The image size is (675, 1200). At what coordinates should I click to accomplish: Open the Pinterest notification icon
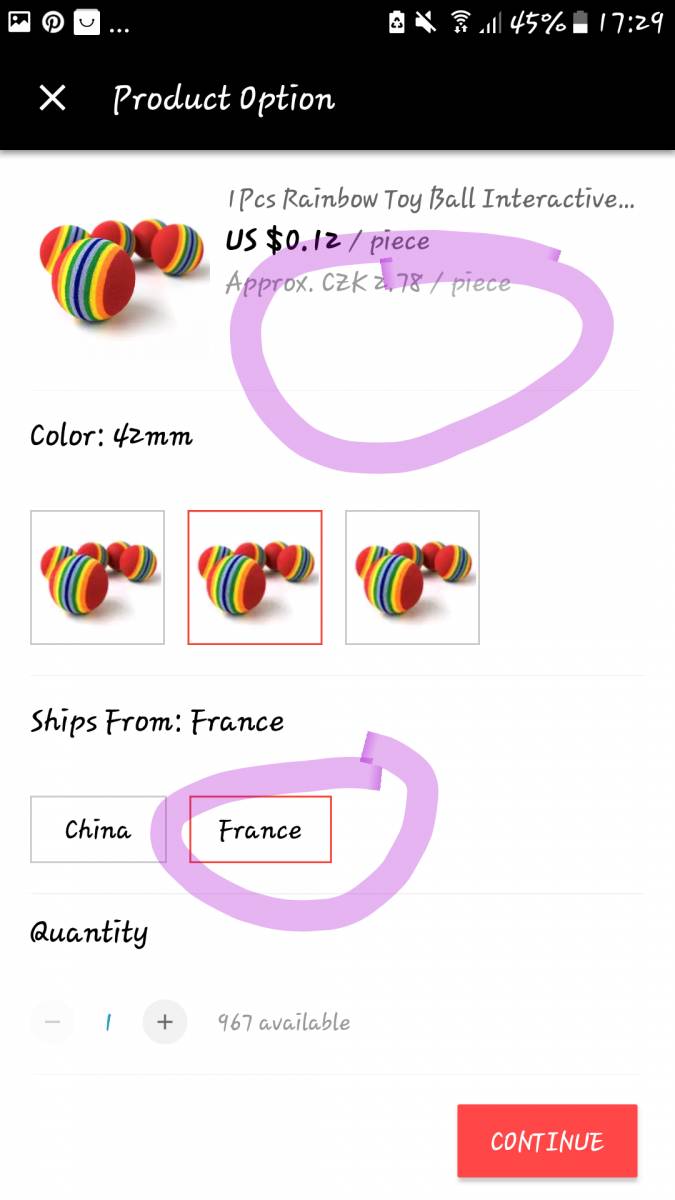tap(53, 22)
